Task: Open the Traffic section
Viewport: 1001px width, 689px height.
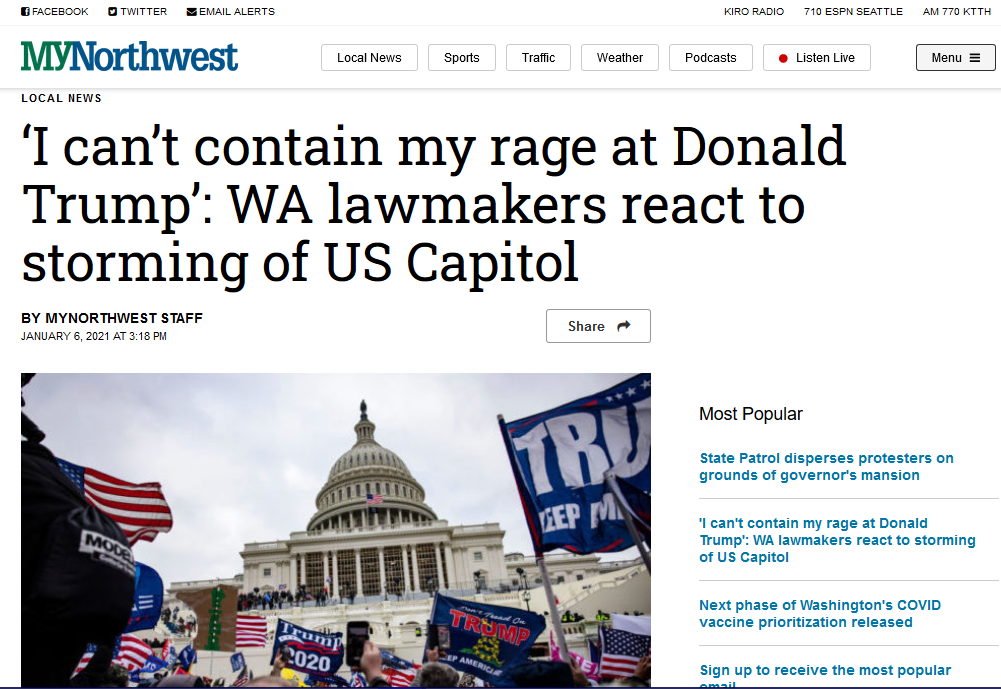Action: tap(538, 57)
